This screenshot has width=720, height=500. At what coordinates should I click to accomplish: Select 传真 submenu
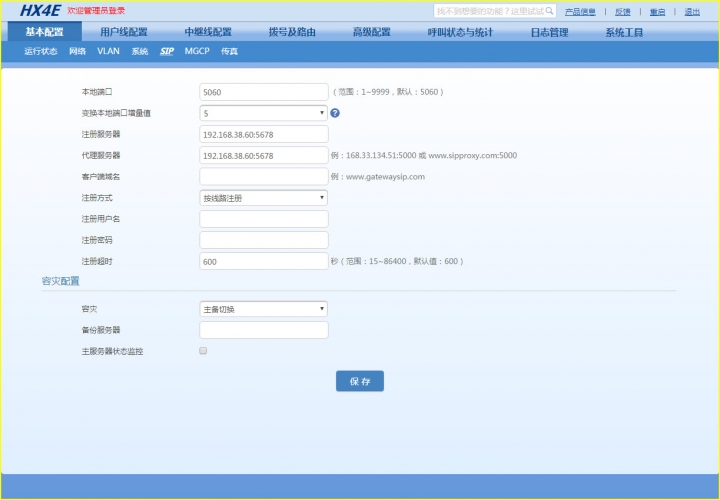(229, 51)
